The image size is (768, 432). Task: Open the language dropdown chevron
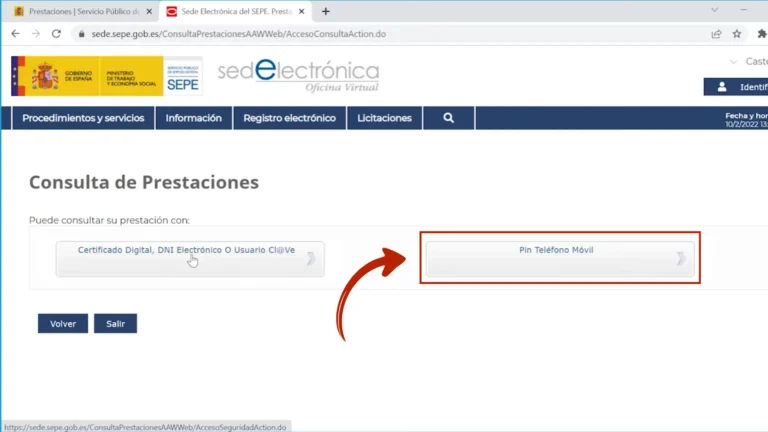(733, 62)
